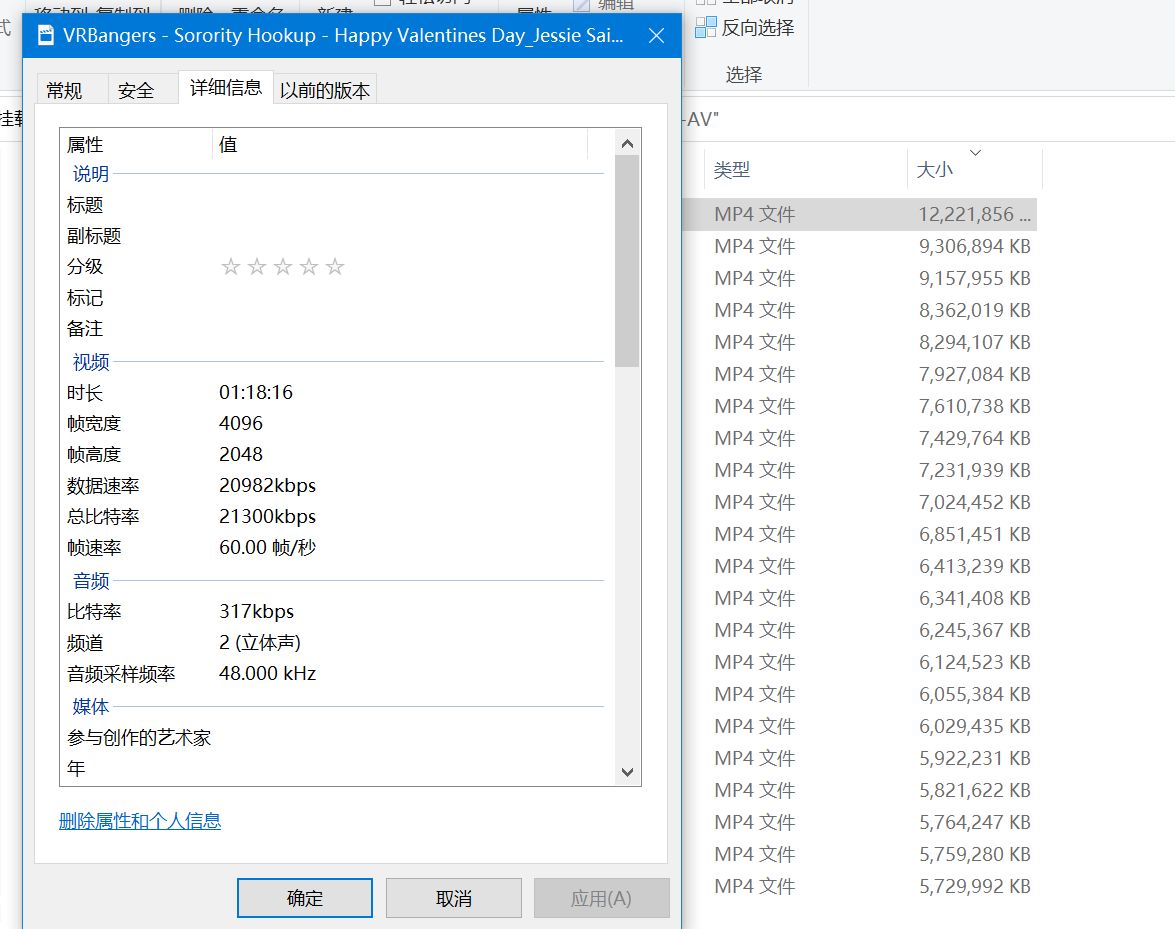Select 音频采样频率 value 48.000 kHz
The height and width of the screenshot is (929, 1175).
pyautogui.click(x=268, y=674)
